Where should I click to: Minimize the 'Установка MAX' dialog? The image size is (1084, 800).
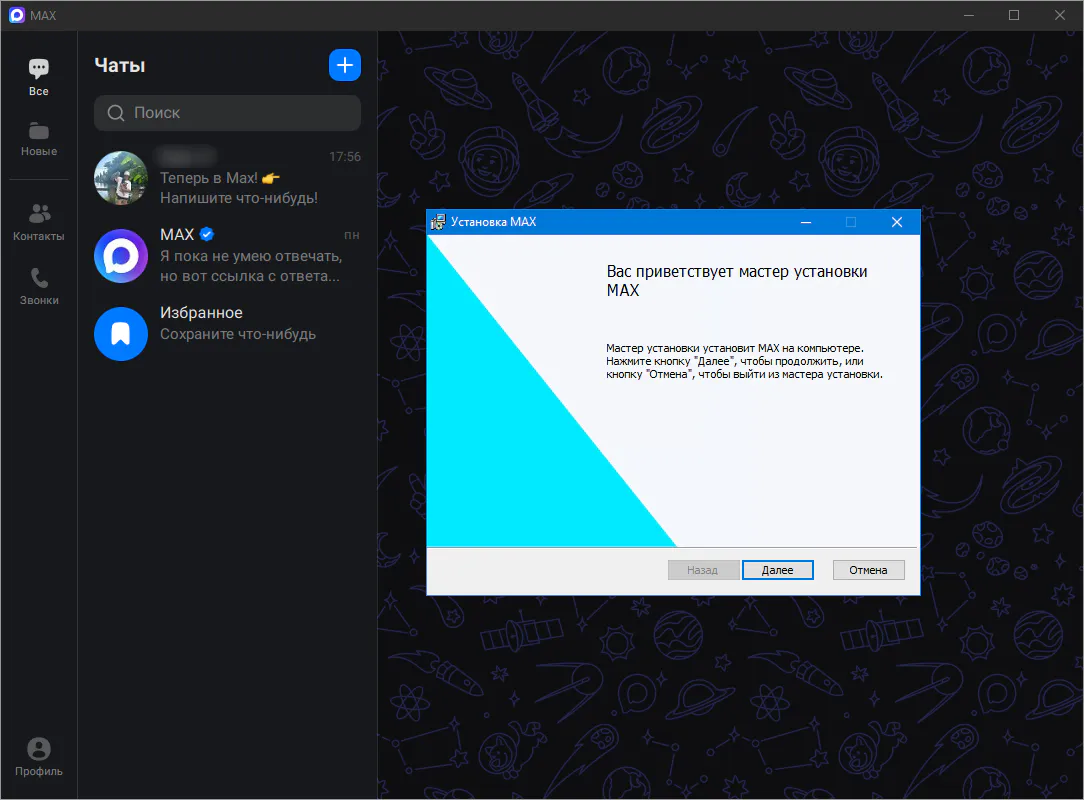(806, 222)
